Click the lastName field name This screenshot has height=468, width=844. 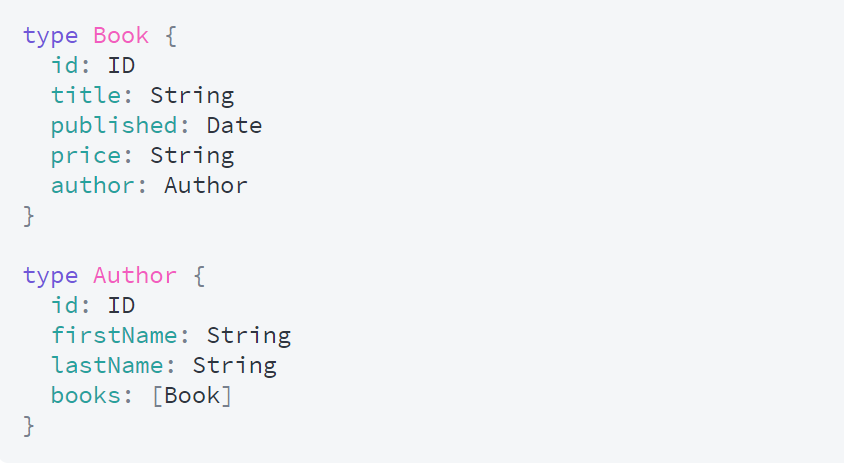(104, 366)
